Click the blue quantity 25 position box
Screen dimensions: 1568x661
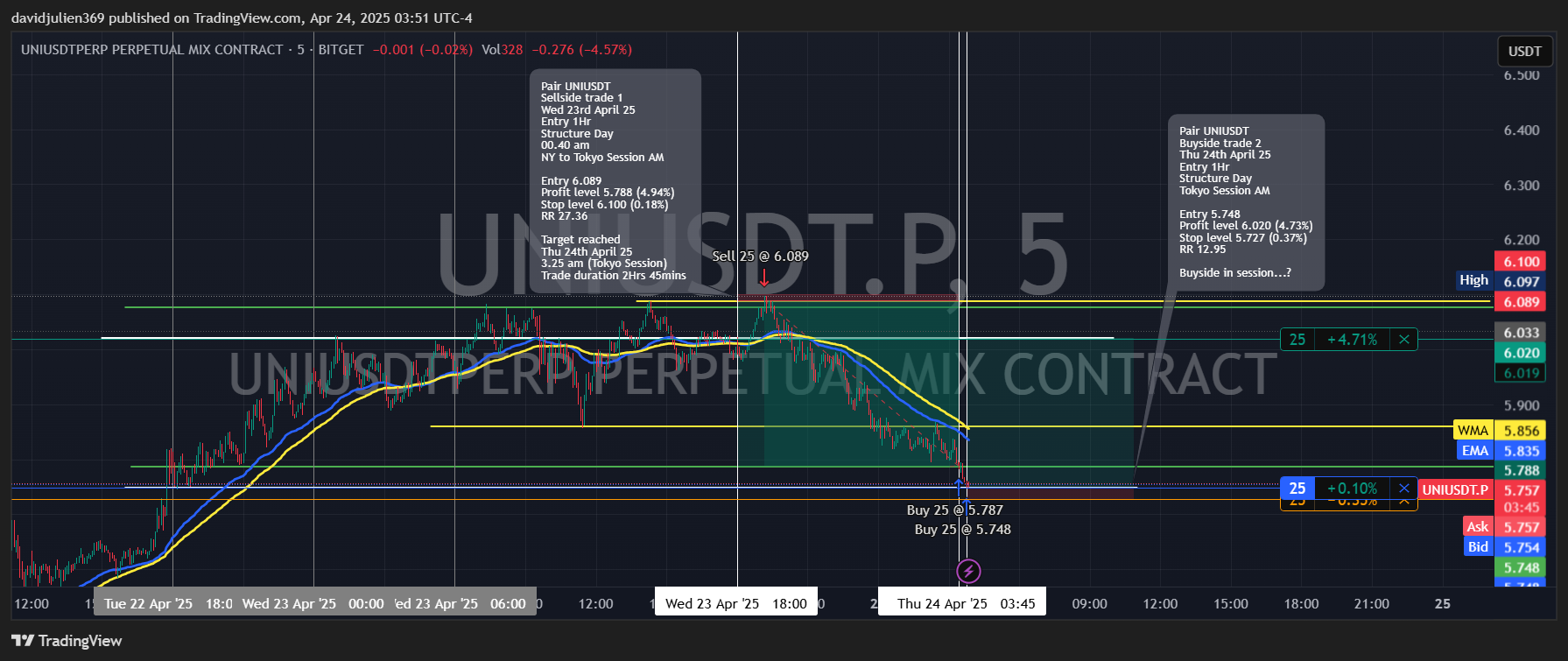pos(1297,489)
